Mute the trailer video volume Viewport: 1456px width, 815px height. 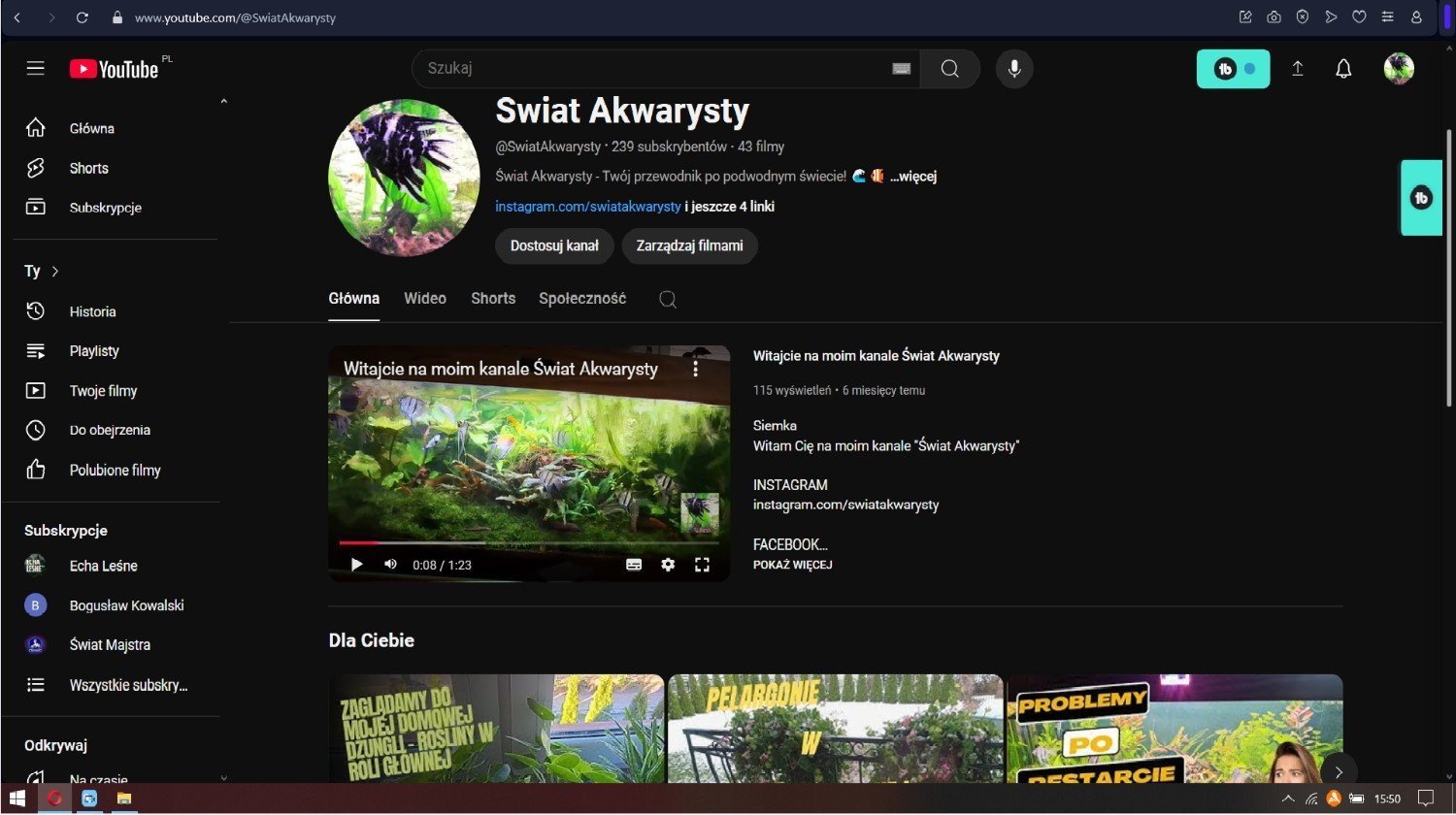pos(390,565)
